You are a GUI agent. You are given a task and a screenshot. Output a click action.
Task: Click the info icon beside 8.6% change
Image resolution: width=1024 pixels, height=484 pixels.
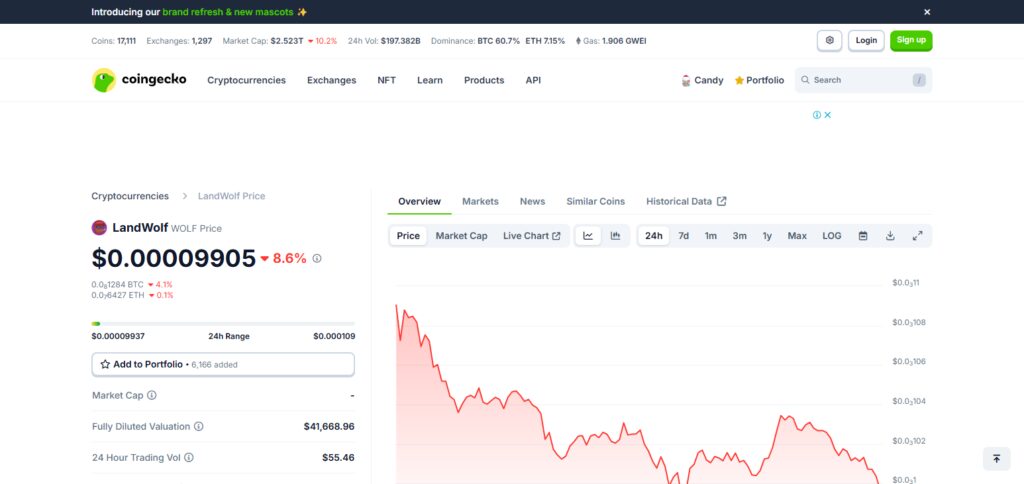317,259
